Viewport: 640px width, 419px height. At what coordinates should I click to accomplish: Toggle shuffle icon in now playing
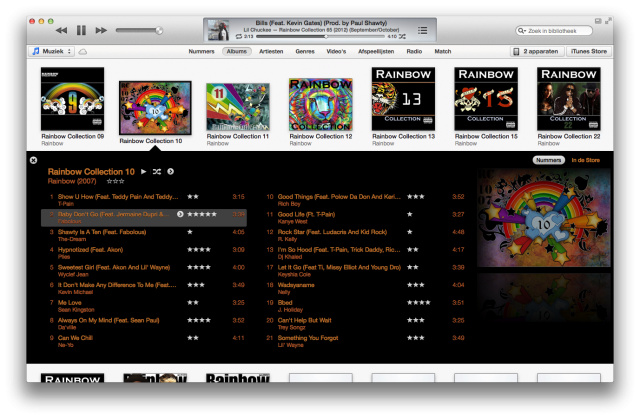402,36
